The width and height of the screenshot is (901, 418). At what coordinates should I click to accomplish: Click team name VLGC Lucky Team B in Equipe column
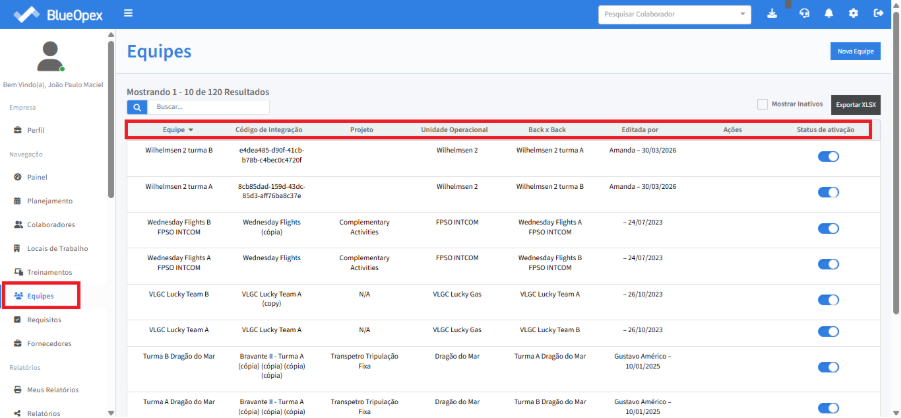pyautogui.click(x=179, y=294)
